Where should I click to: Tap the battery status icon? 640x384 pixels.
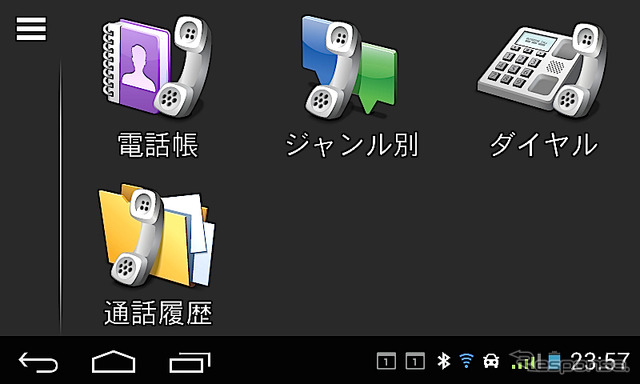(554, 361)
